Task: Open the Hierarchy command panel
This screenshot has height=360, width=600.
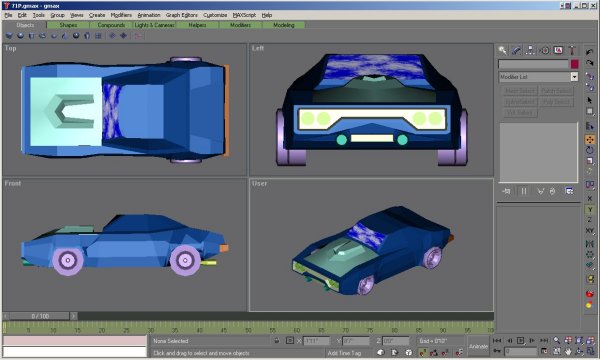Action: pyautogui.click(x=530, y=50)
